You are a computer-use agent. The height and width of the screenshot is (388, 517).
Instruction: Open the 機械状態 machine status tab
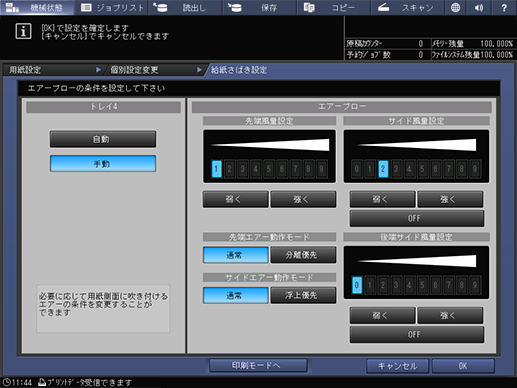click(37, 7)
